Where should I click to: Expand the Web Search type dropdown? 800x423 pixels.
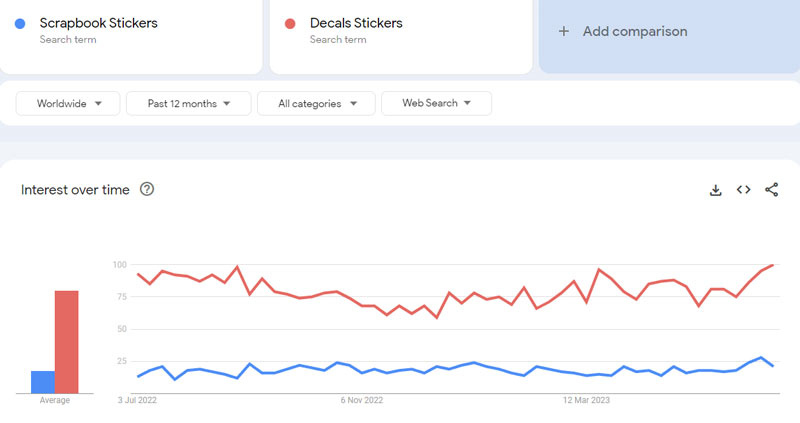tap(436, 103)
